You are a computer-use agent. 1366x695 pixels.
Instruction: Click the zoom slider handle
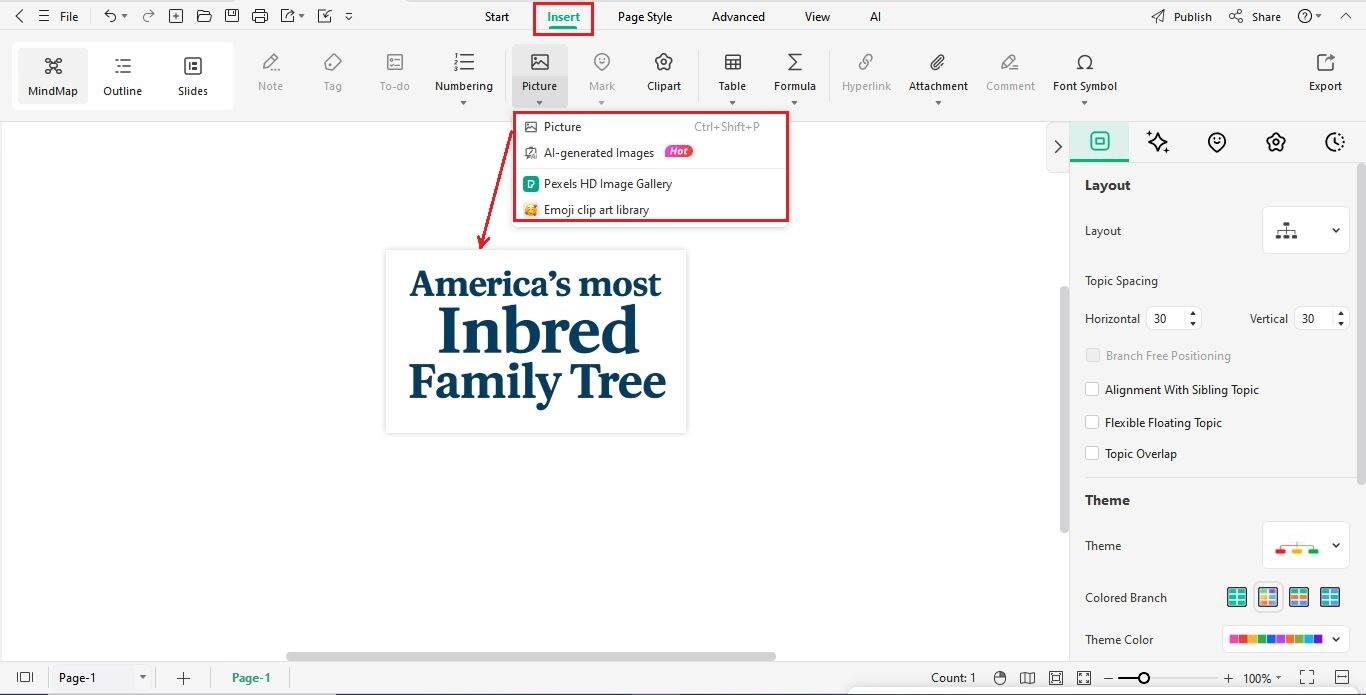pyautogui.click(x=1143, y=678)
